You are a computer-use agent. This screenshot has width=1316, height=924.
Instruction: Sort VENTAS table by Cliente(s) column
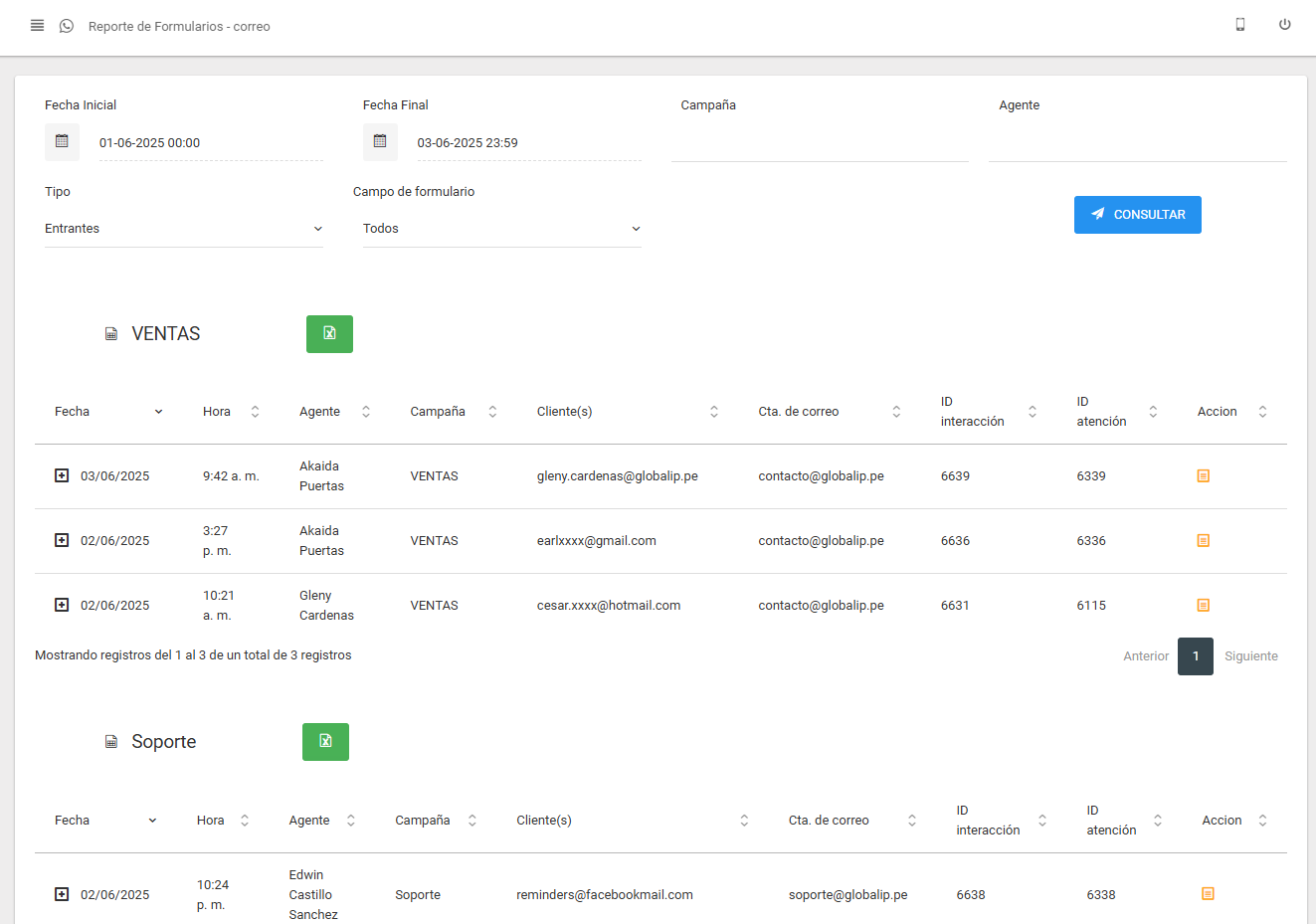tap(627, 412)
